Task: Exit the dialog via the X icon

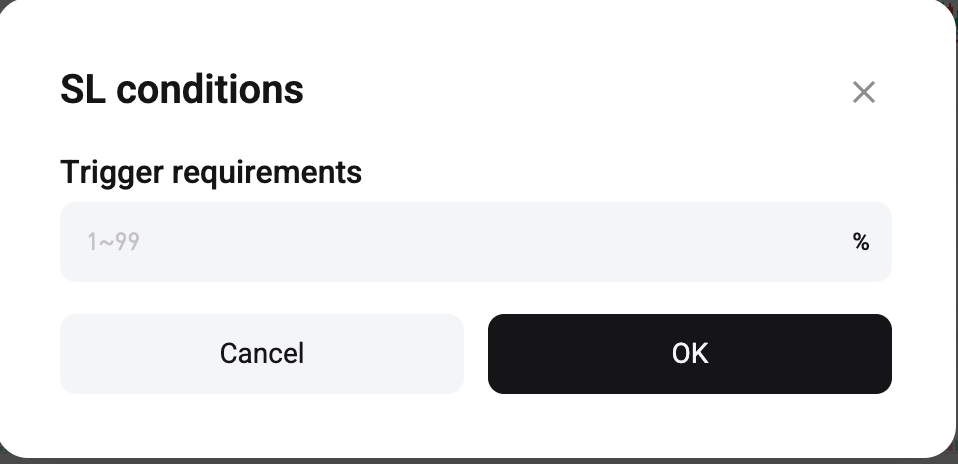Action: [863, 92]
